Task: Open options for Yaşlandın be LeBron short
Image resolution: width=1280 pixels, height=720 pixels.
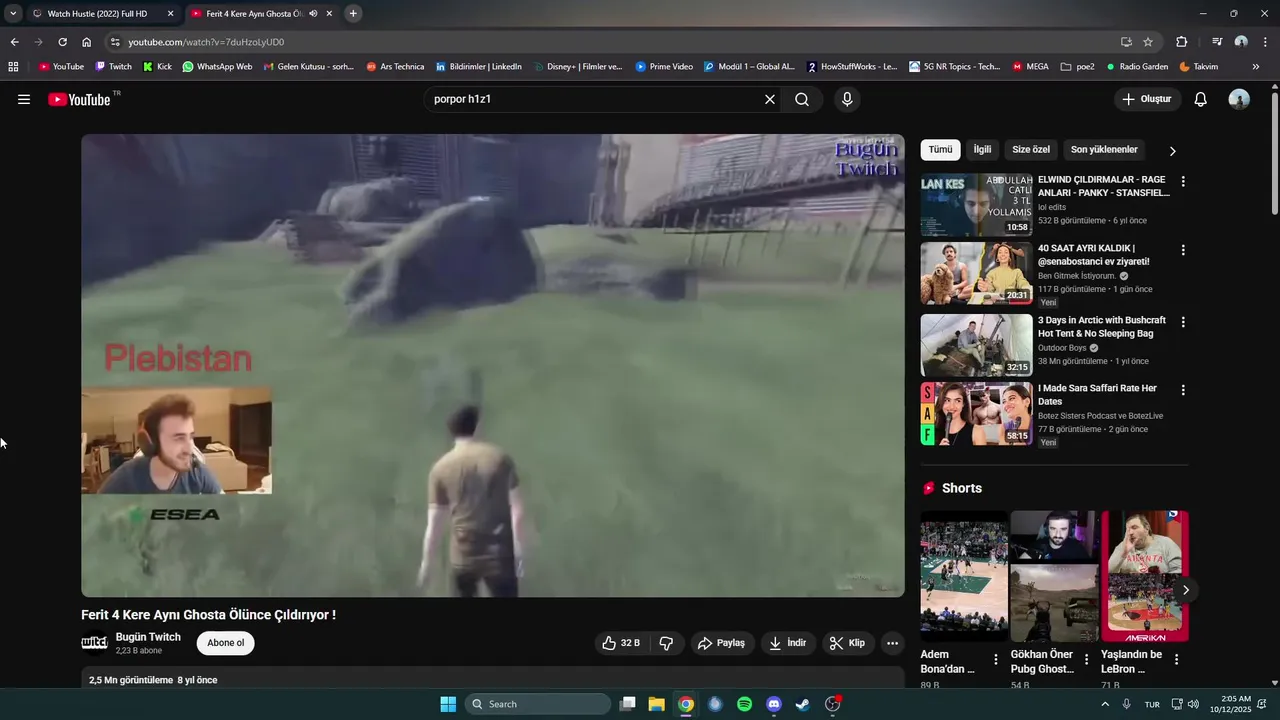Action: pyautogui.click(x=1176, y=659)
